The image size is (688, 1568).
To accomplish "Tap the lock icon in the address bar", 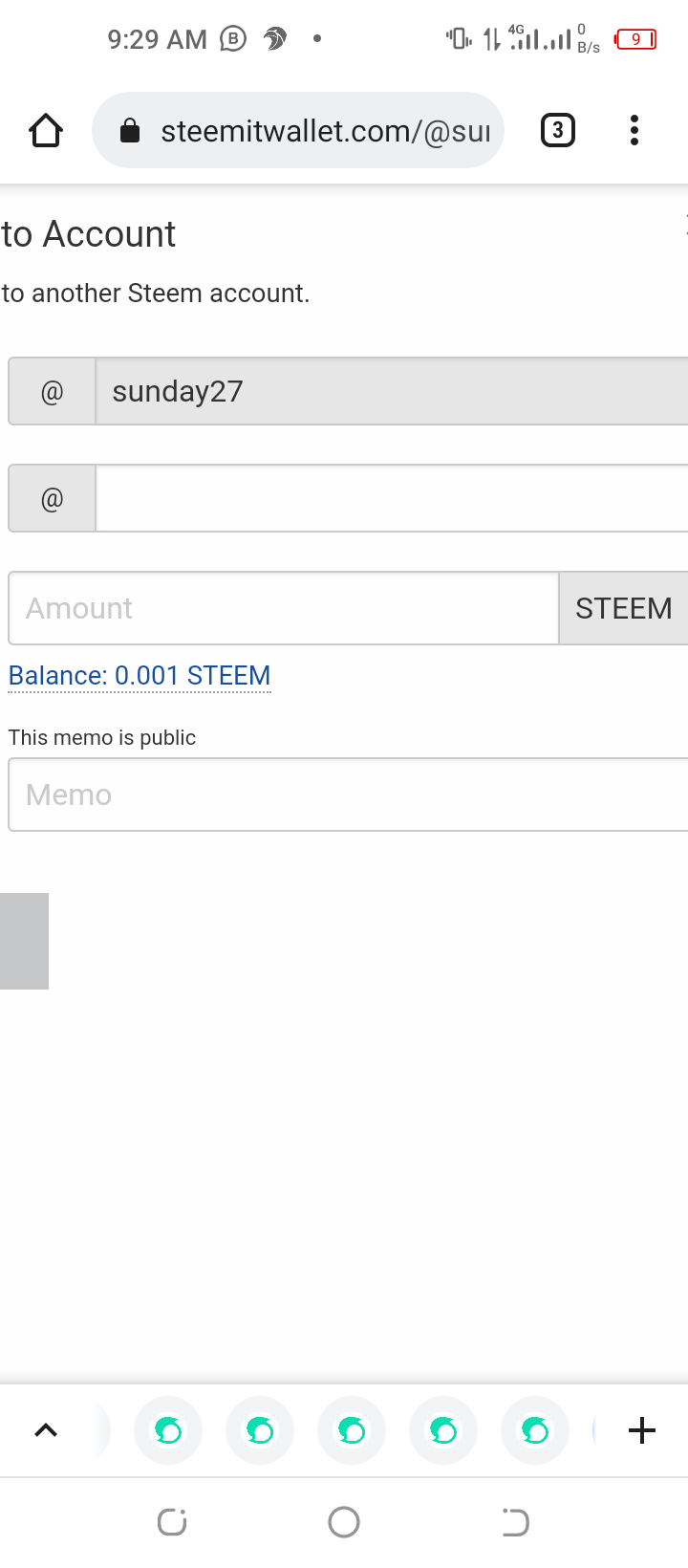I will point(130,131).
